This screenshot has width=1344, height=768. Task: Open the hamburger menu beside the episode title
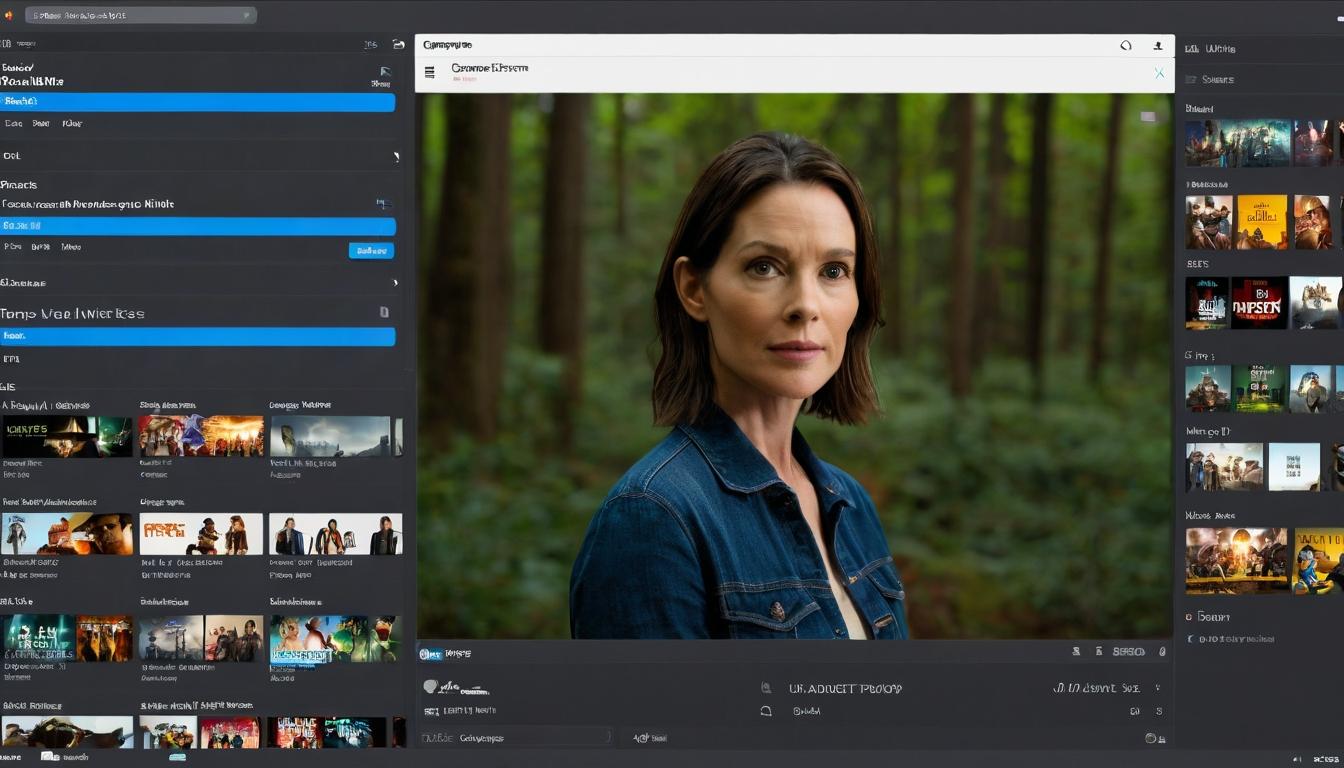point(429,71)
